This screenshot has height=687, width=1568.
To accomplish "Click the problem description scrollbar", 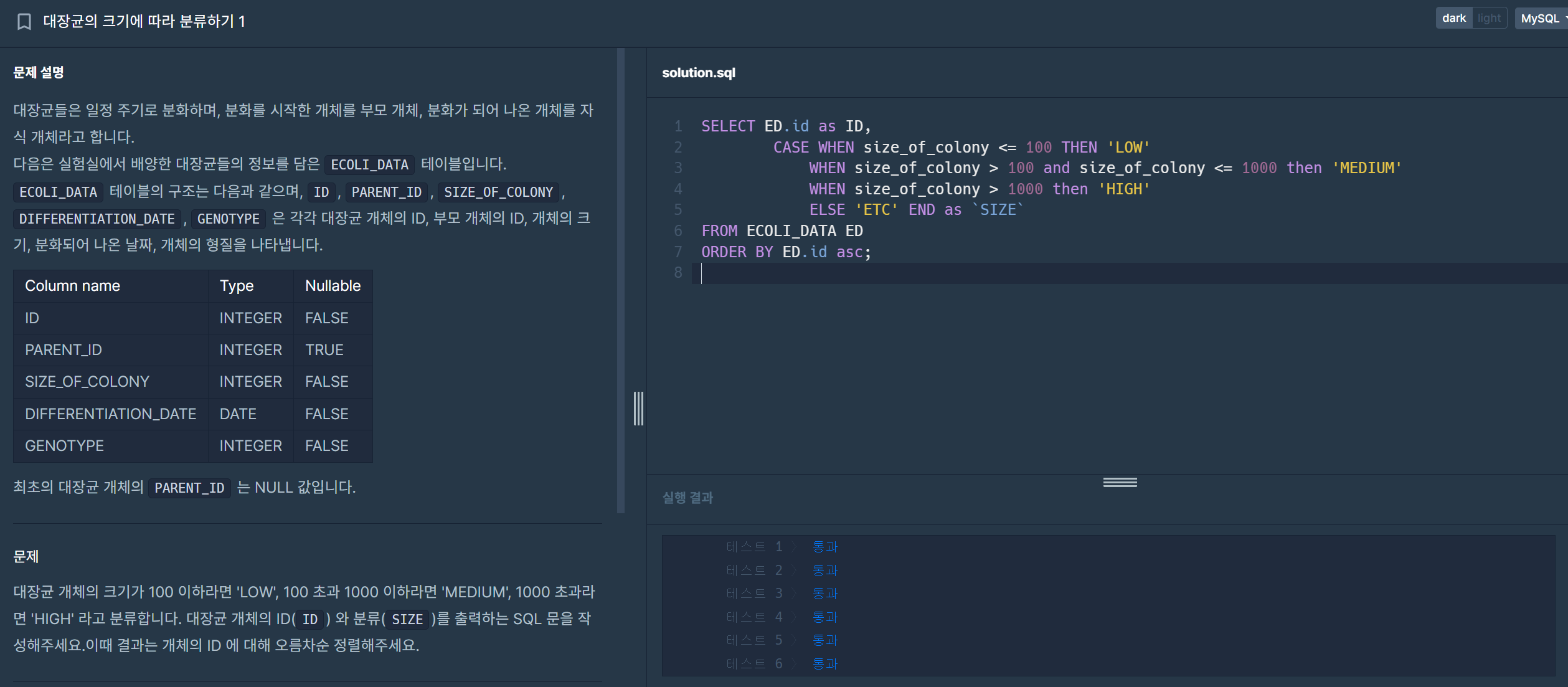I will [x=620, y=280].
